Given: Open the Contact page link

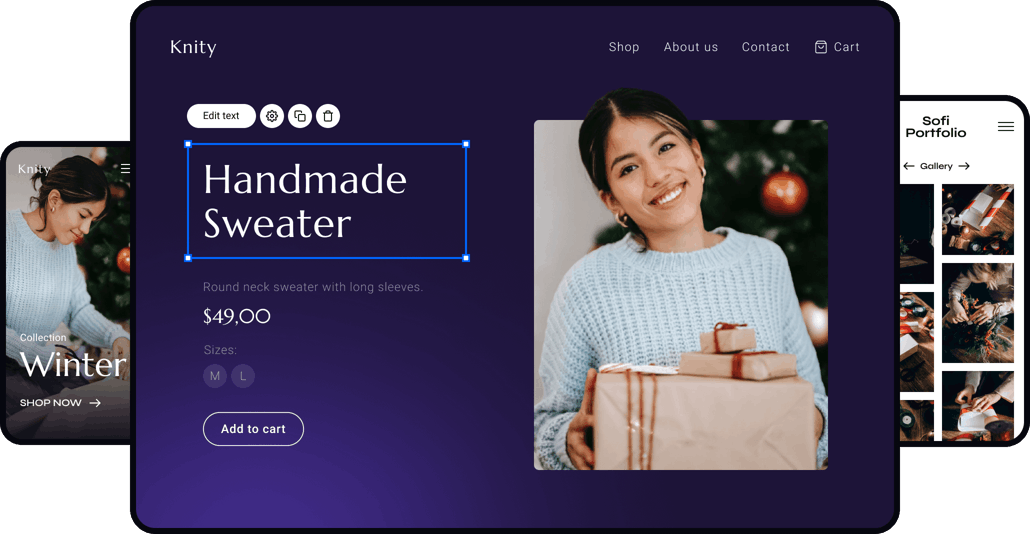Looking at the screenshot, I should [x=766, y=47].
